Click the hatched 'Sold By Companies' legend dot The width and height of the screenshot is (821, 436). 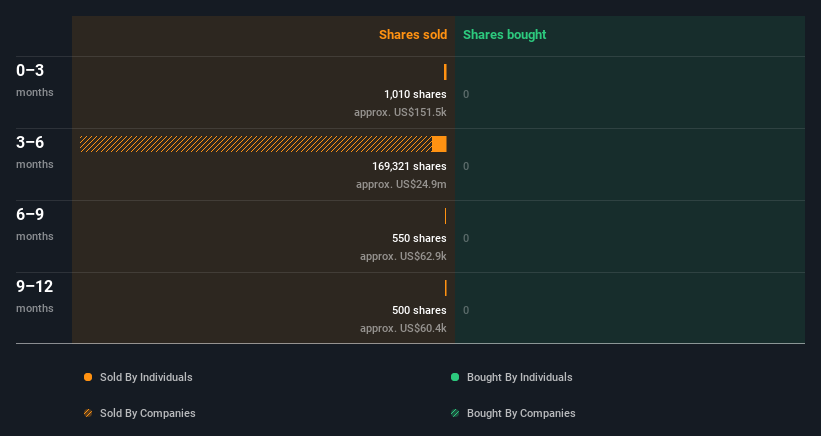[x=88, y=413]
